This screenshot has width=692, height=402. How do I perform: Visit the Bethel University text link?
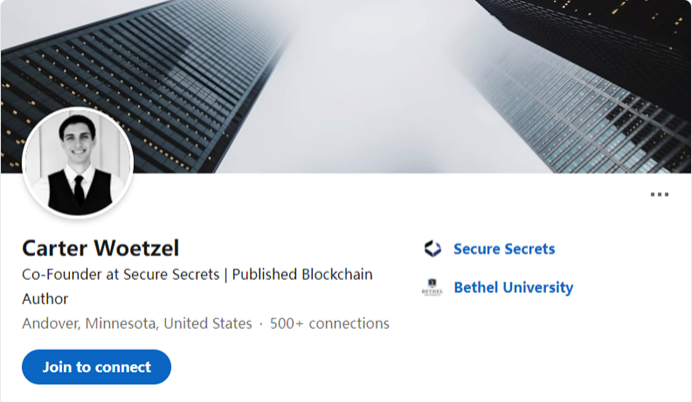(513, 288)
